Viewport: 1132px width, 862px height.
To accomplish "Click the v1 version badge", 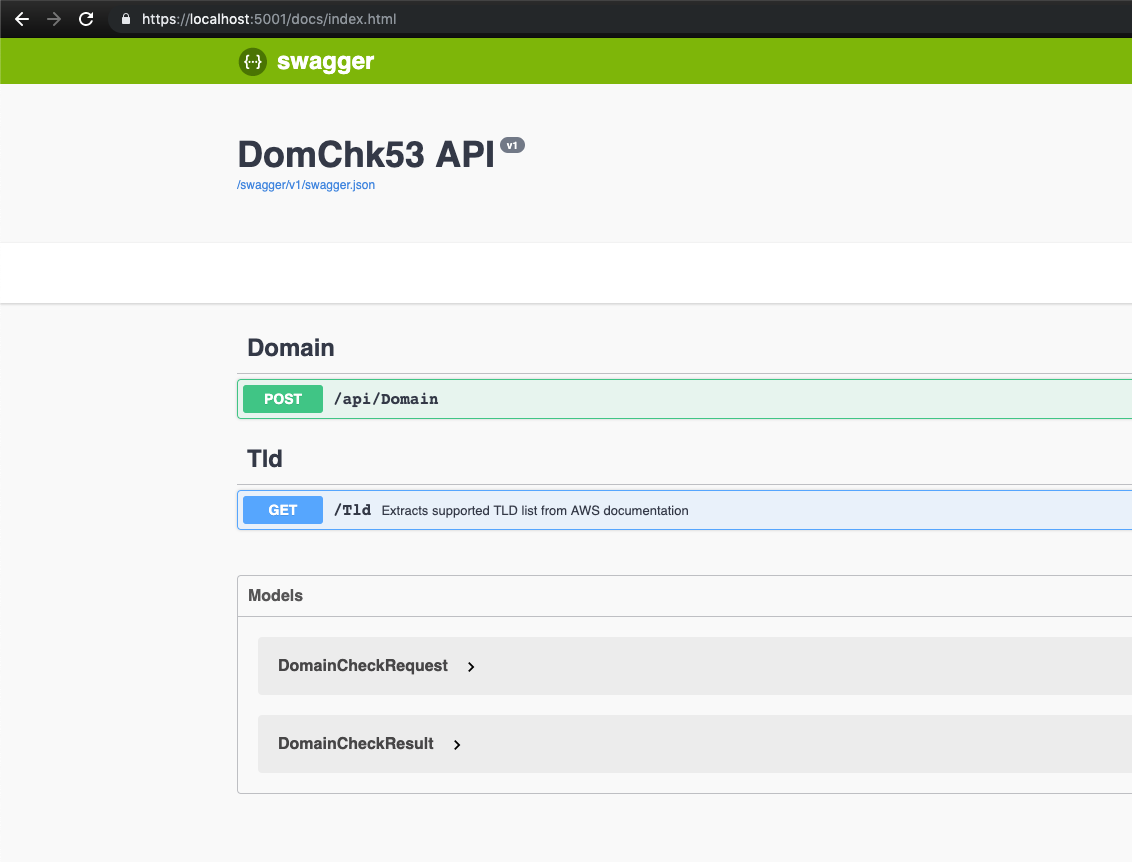I will pyautogui.click(x=512, y=145).
